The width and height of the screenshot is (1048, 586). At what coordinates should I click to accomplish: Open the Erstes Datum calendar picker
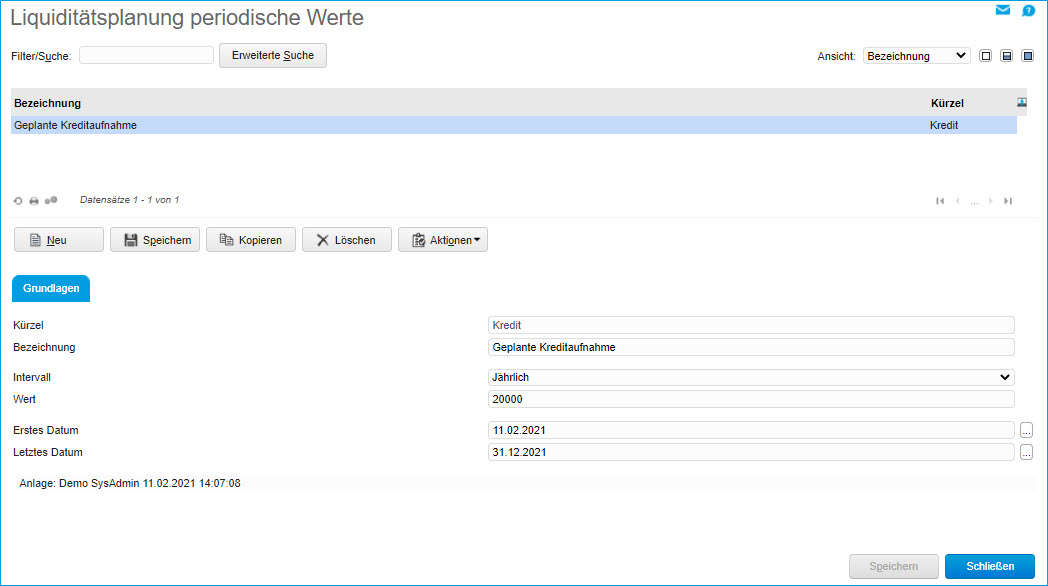pyautogui.click(x=1027, y=430)
